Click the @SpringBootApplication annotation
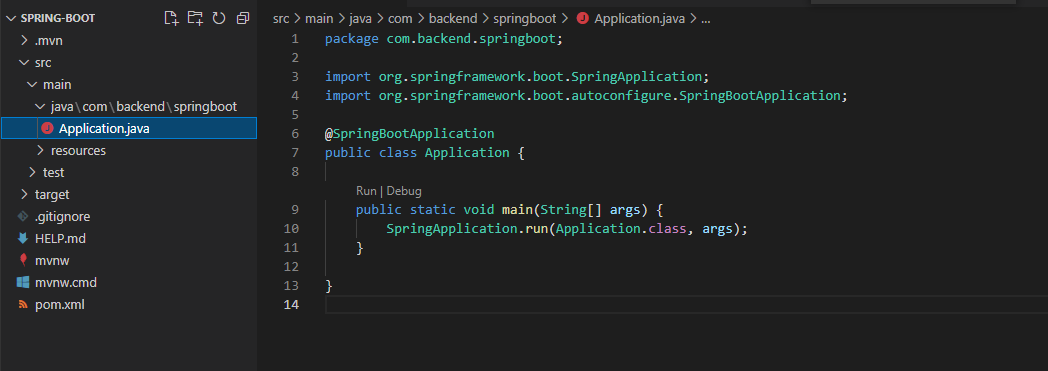The width and height of the screenshot is (1048, 371). coord(410,134)
